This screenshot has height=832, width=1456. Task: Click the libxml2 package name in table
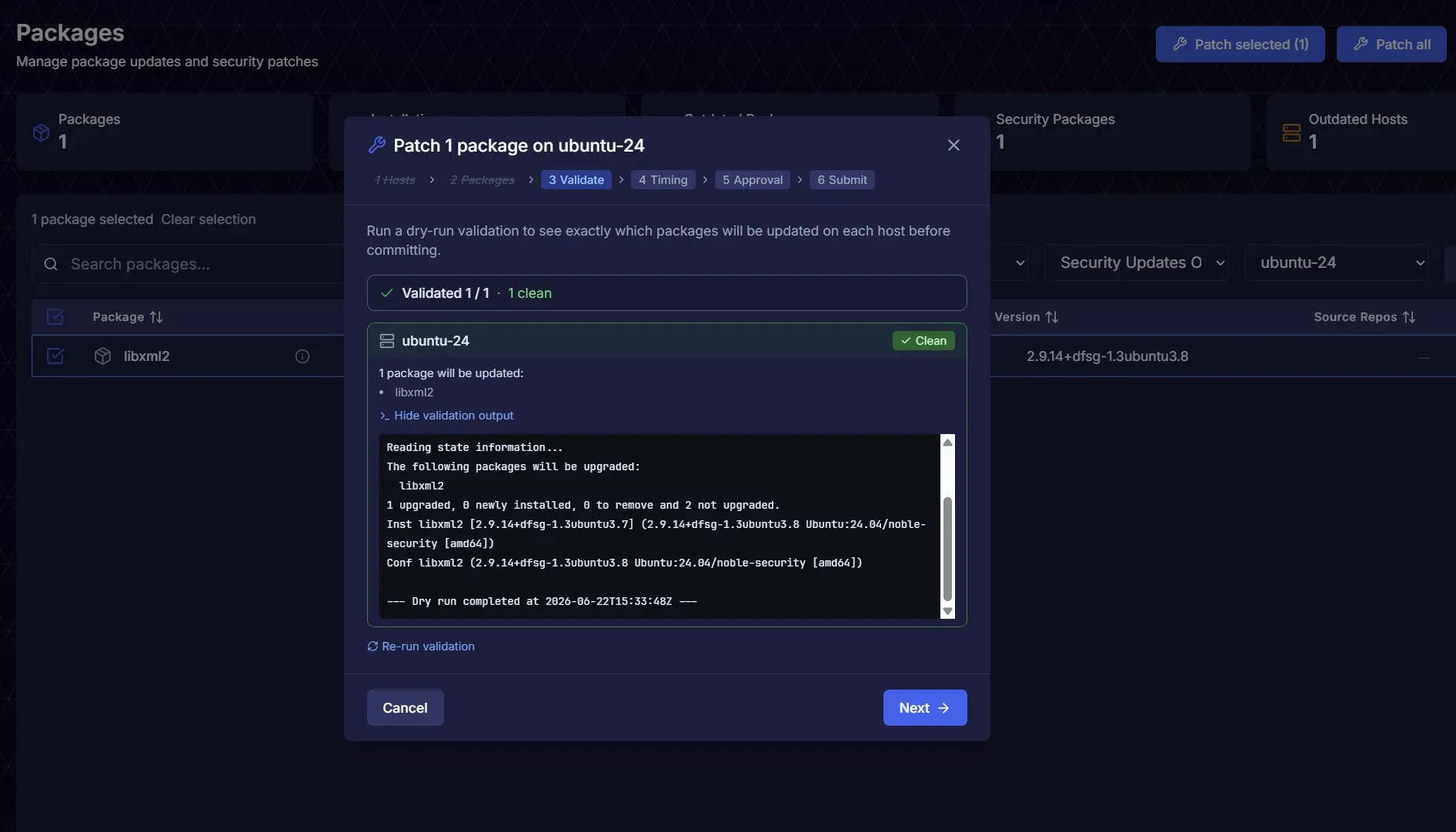pos(146,356)
